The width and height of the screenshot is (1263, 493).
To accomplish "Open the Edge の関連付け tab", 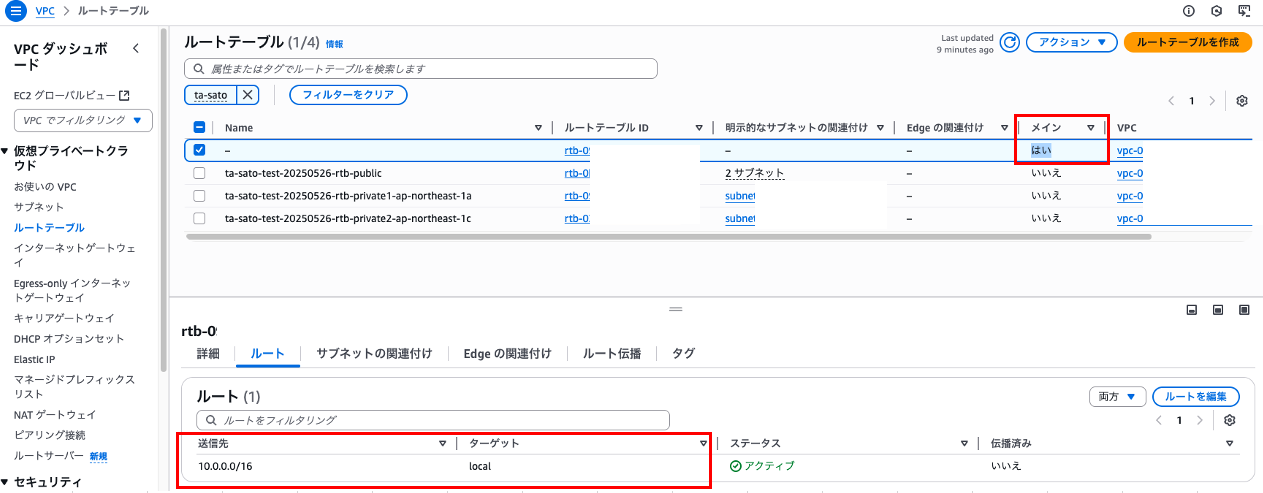I will 508,354.
